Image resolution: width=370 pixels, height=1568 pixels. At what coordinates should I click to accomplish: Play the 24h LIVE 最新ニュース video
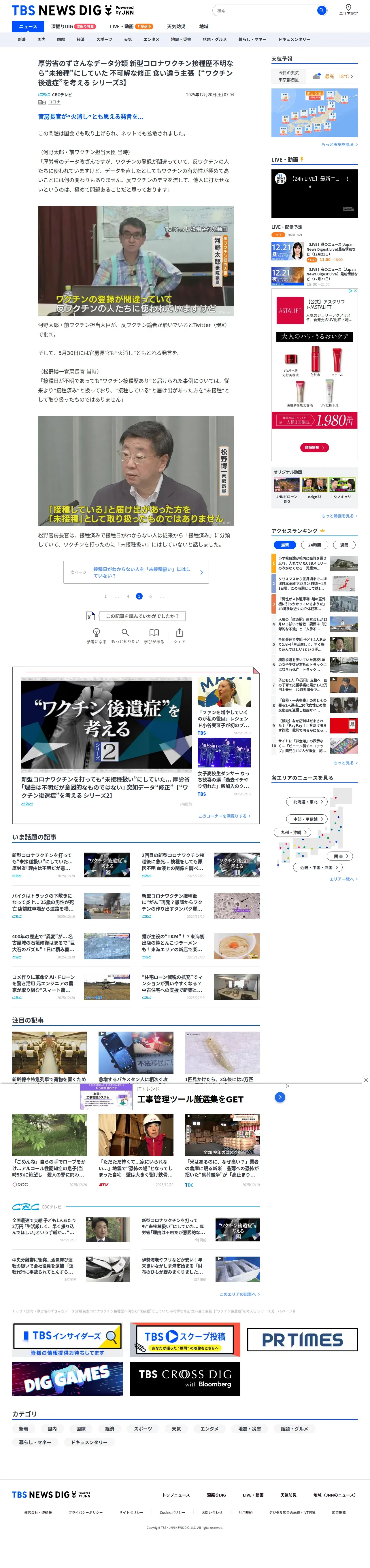315,194
